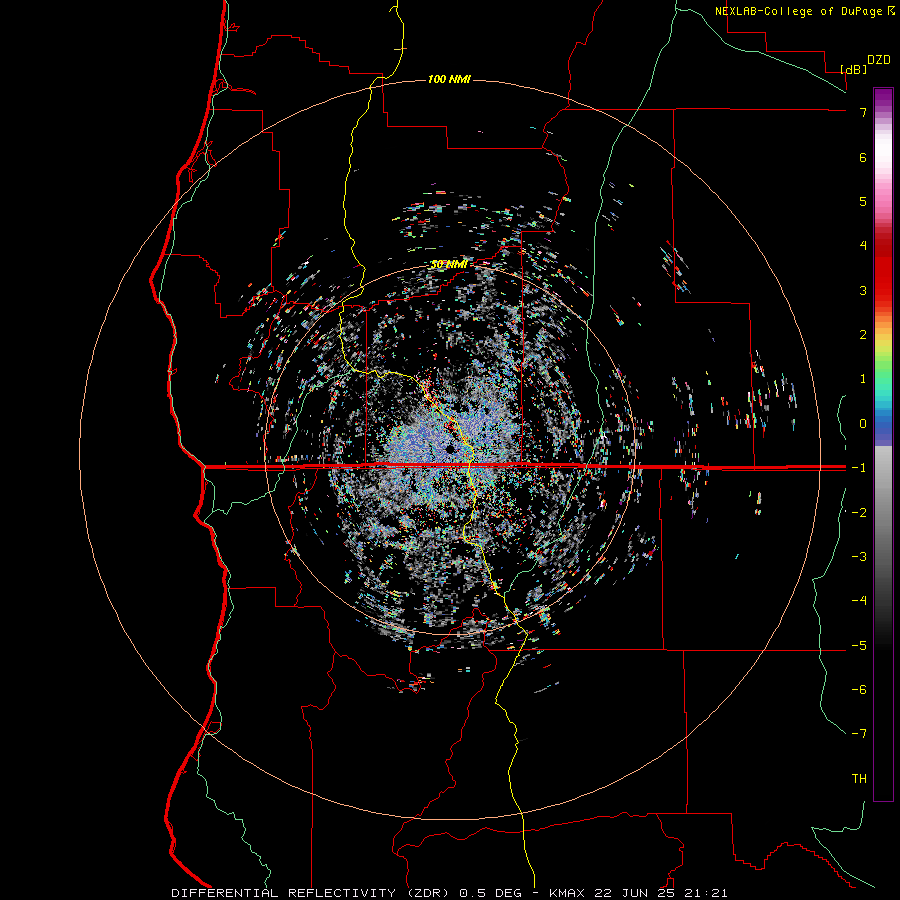Viewport: 900px width, 900px height.
Task: Click the 4 value on color scale
Action: tap(863, 246)
